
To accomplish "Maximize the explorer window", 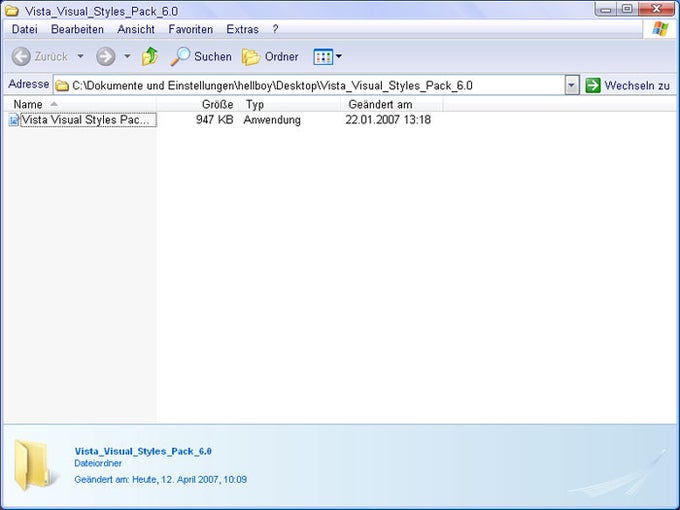I will click(627, 9).
